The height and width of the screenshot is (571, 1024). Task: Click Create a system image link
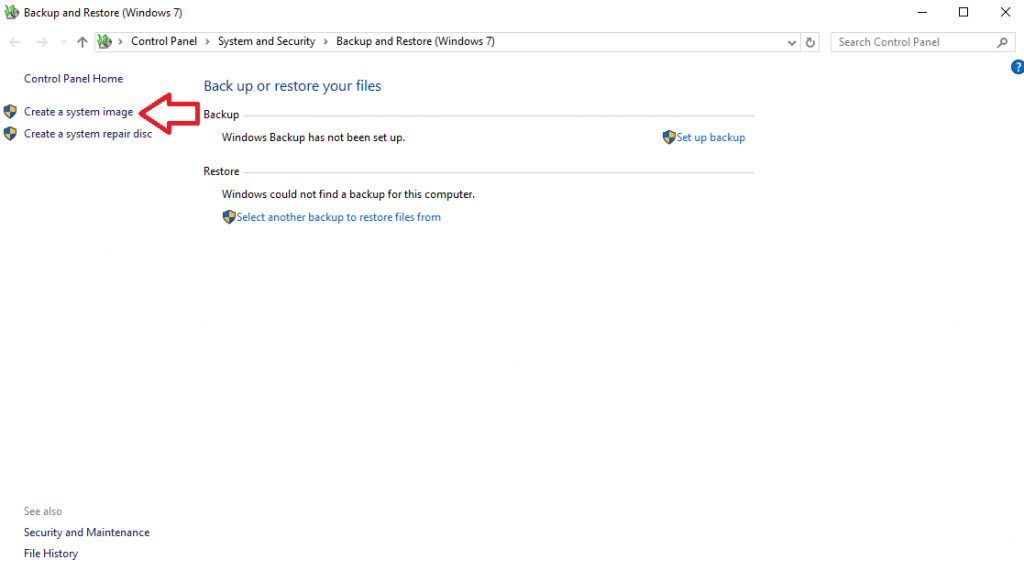(78, 112)
